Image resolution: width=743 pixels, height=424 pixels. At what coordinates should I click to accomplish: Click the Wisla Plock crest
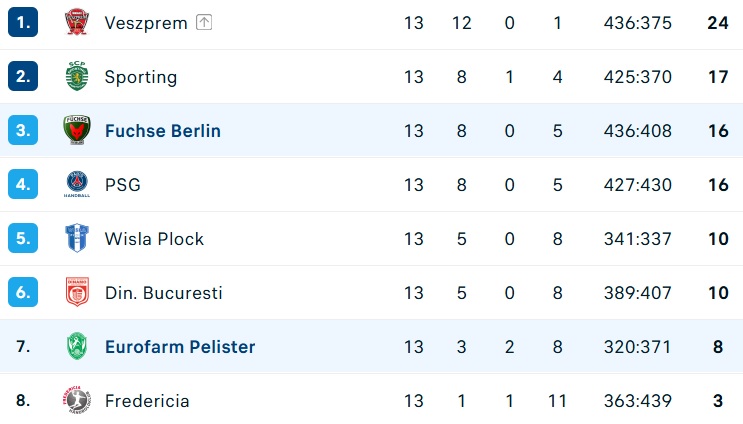pos(77,238)
